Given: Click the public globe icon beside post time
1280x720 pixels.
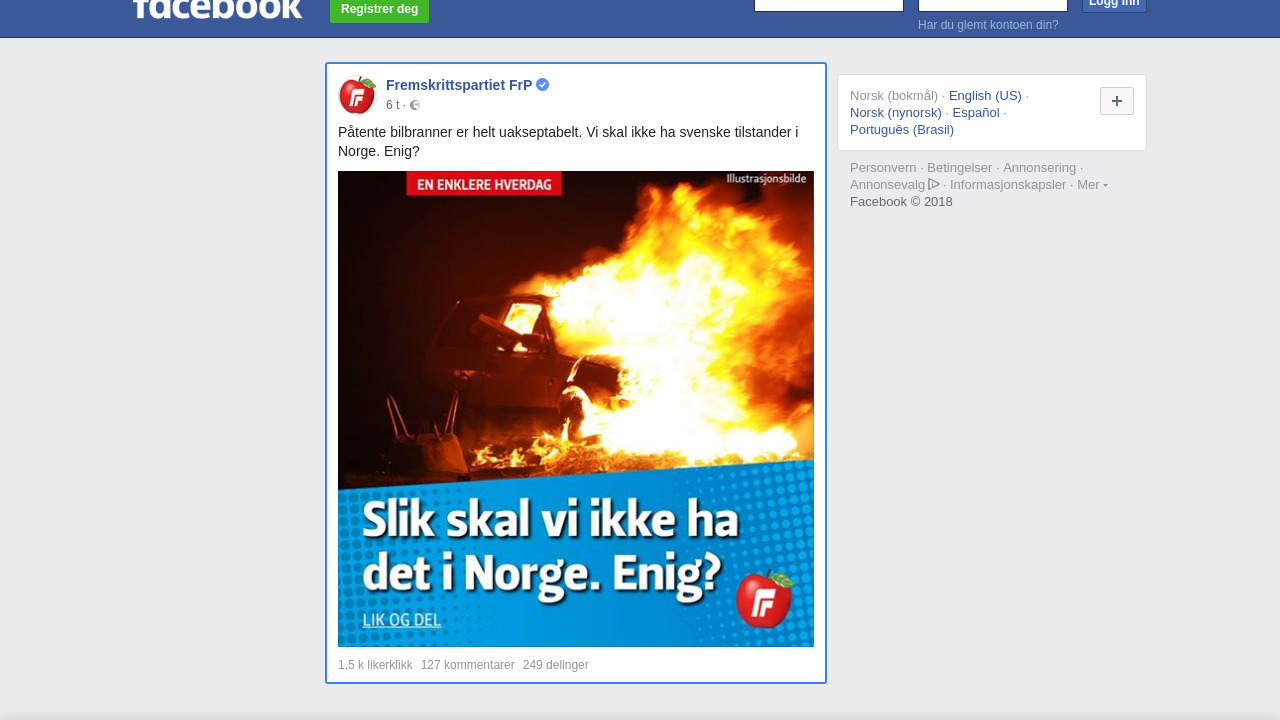Looking at the screenshot, I should click(415, 105).
